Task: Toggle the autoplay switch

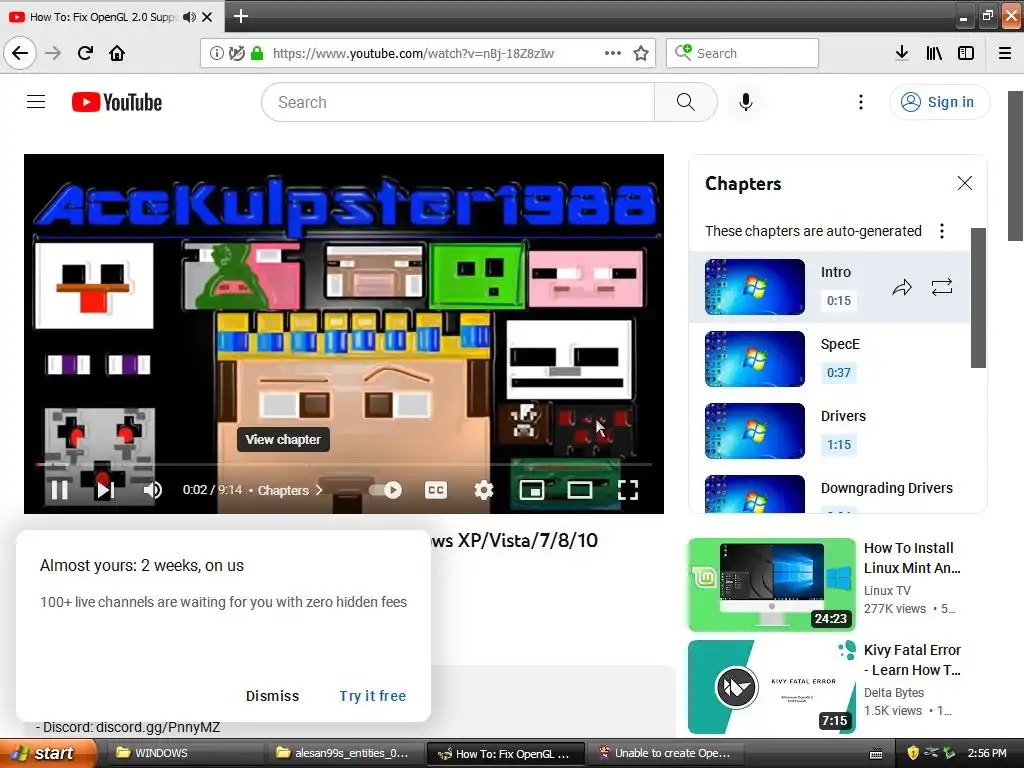Action: coord(385,490)
